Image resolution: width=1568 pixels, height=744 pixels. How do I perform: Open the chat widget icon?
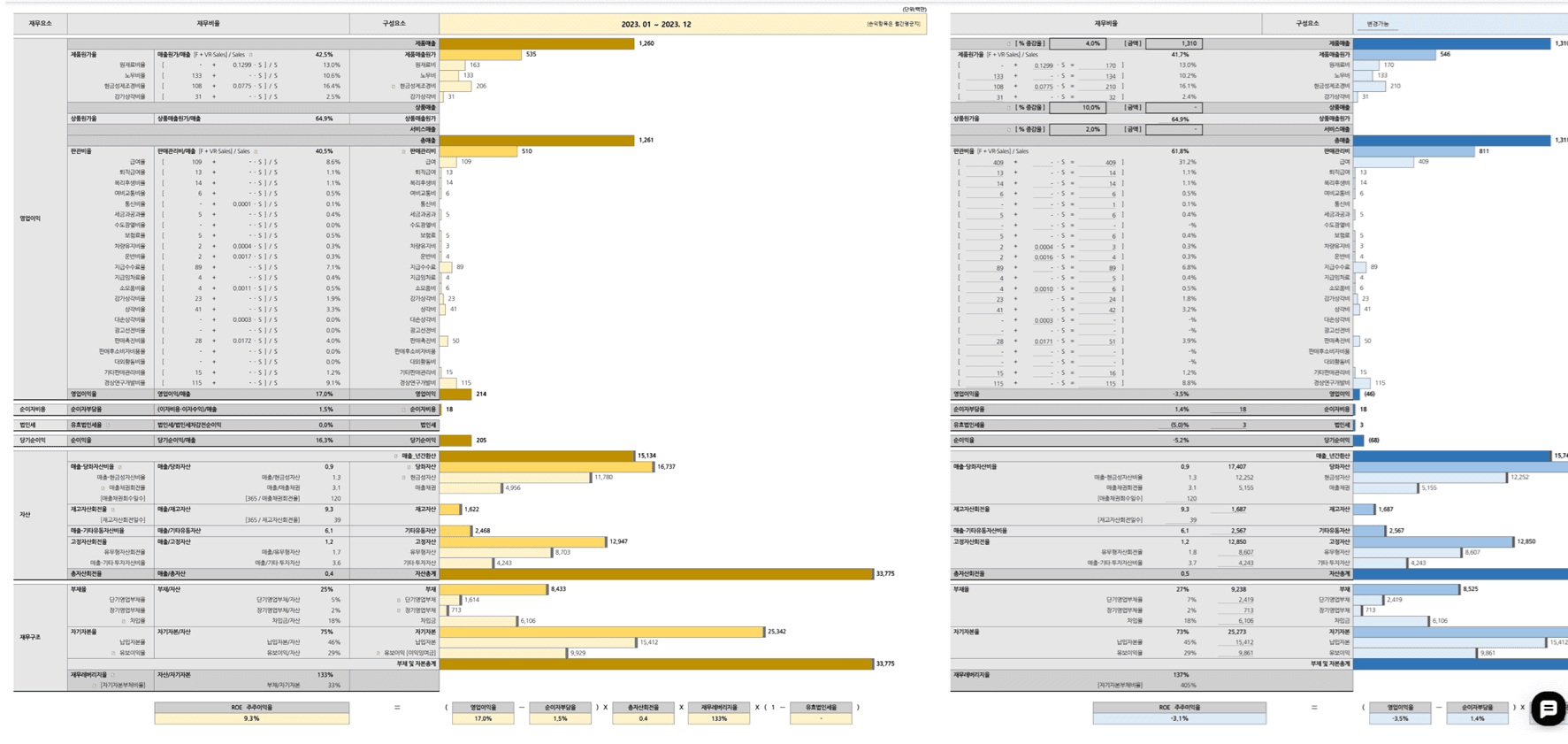coord(1548,709)
